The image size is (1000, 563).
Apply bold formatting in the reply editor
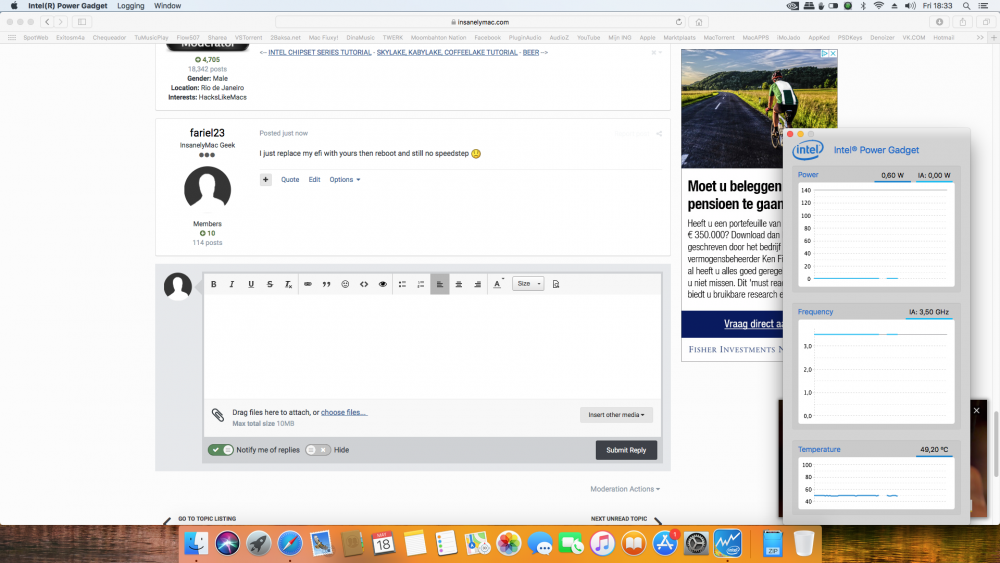tap(214, 284)
